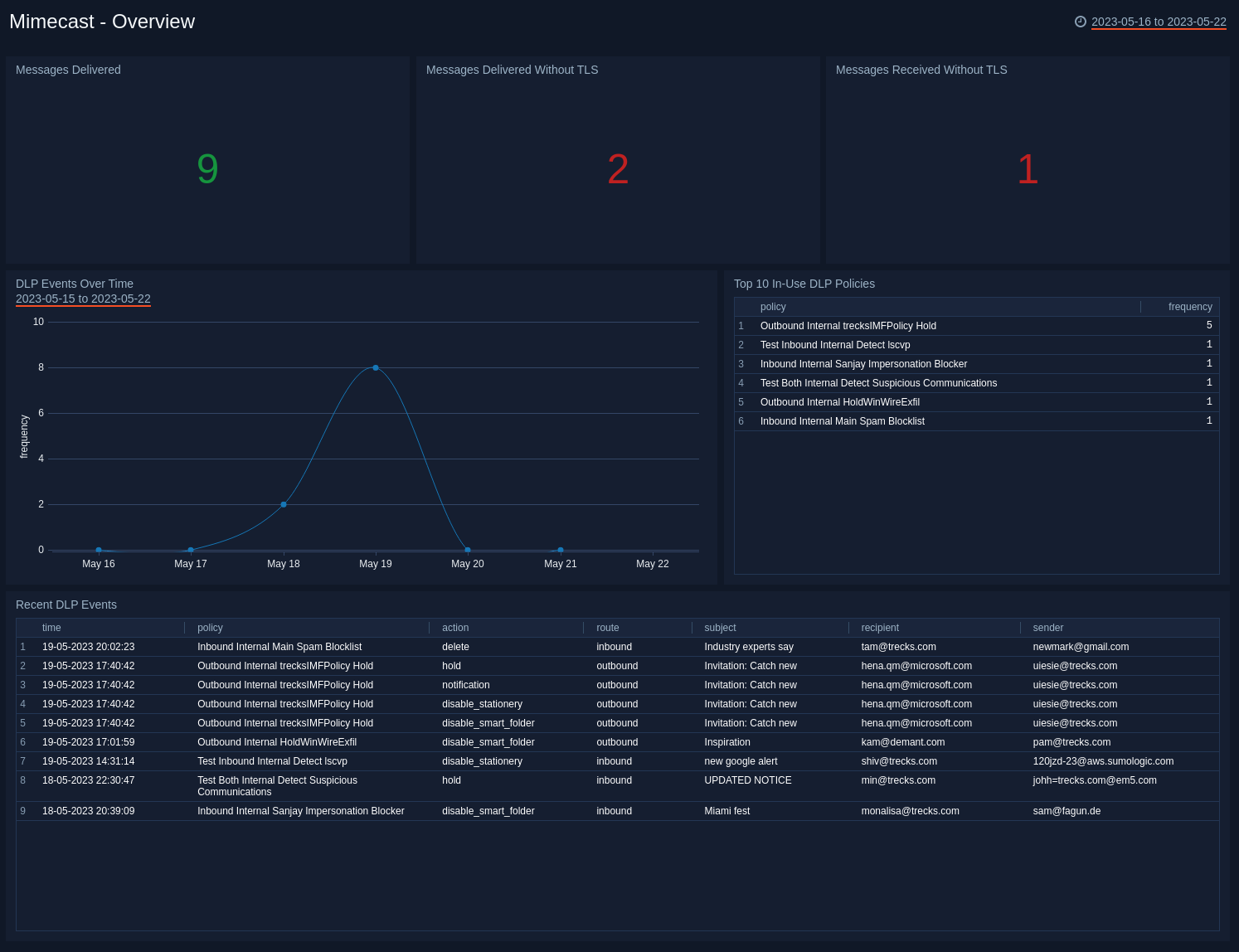Sort Recent DLP Events by recipient column
Screen dimensions: 1239x952
880,628
